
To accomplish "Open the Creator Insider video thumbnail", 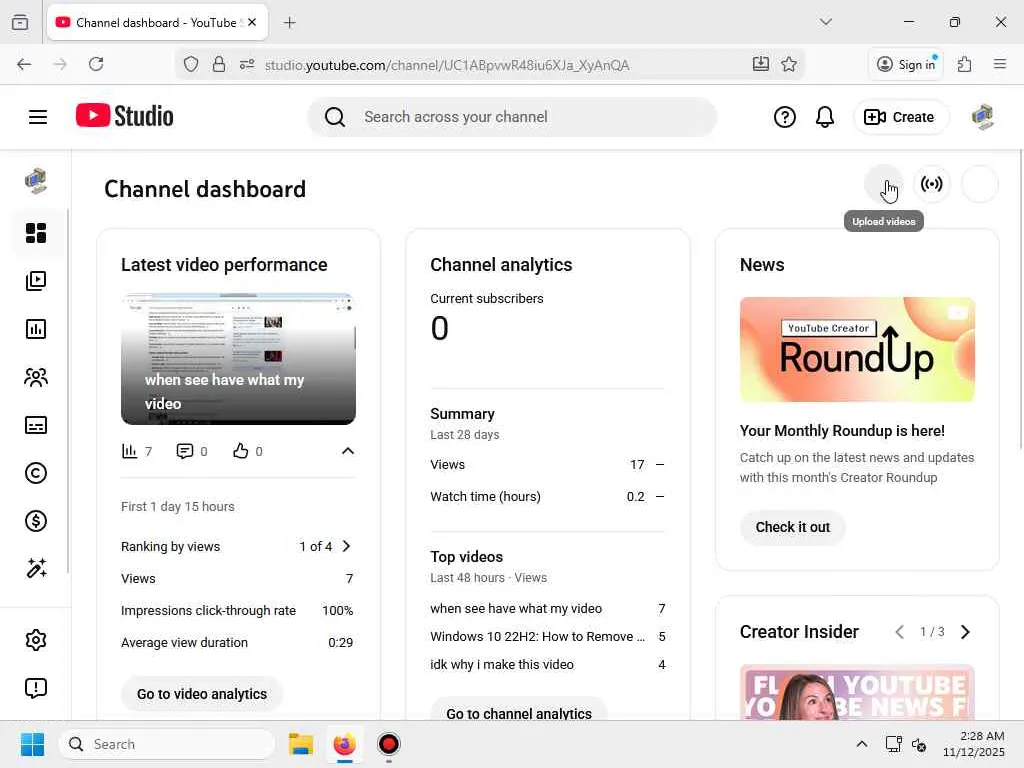I will coord(857,692).
